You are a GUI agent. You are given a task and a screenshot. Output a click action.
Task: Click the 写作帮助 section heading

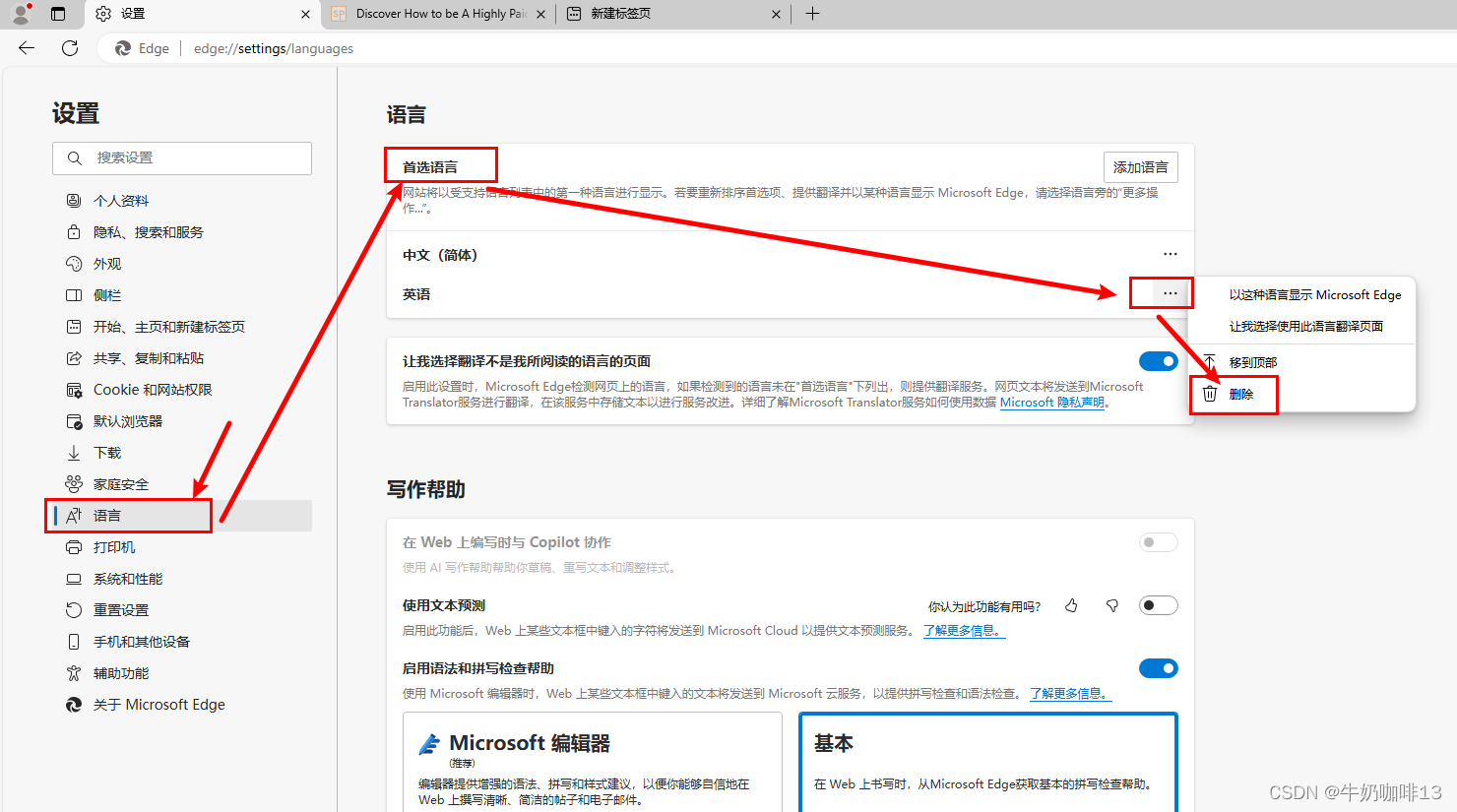coord(426,489)
